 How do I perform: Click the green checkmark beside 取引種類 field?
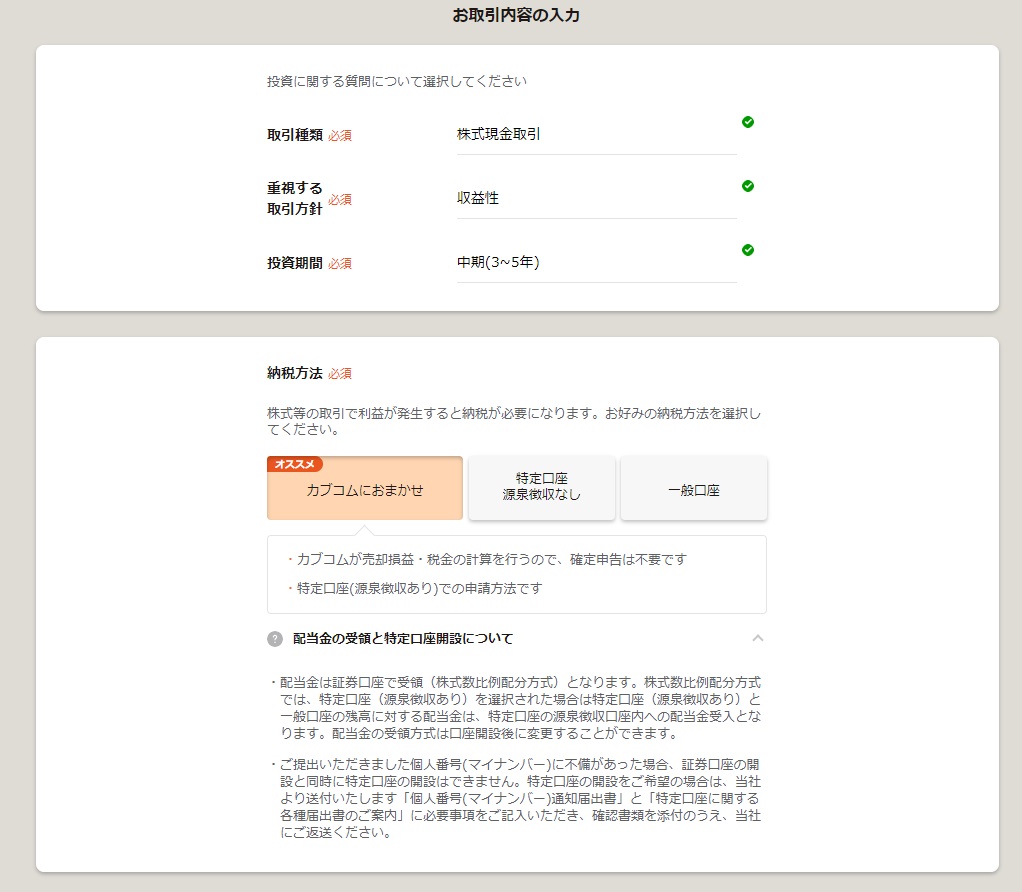click(748, 122)
